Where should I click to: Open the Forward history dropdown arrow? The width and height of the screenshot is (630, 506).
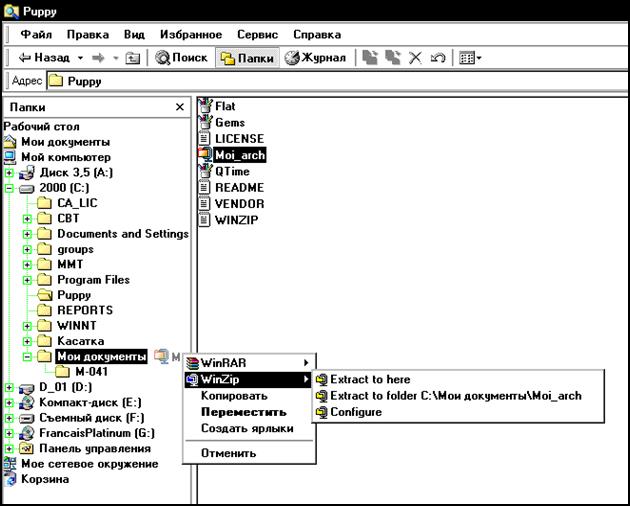pos(116,58)
